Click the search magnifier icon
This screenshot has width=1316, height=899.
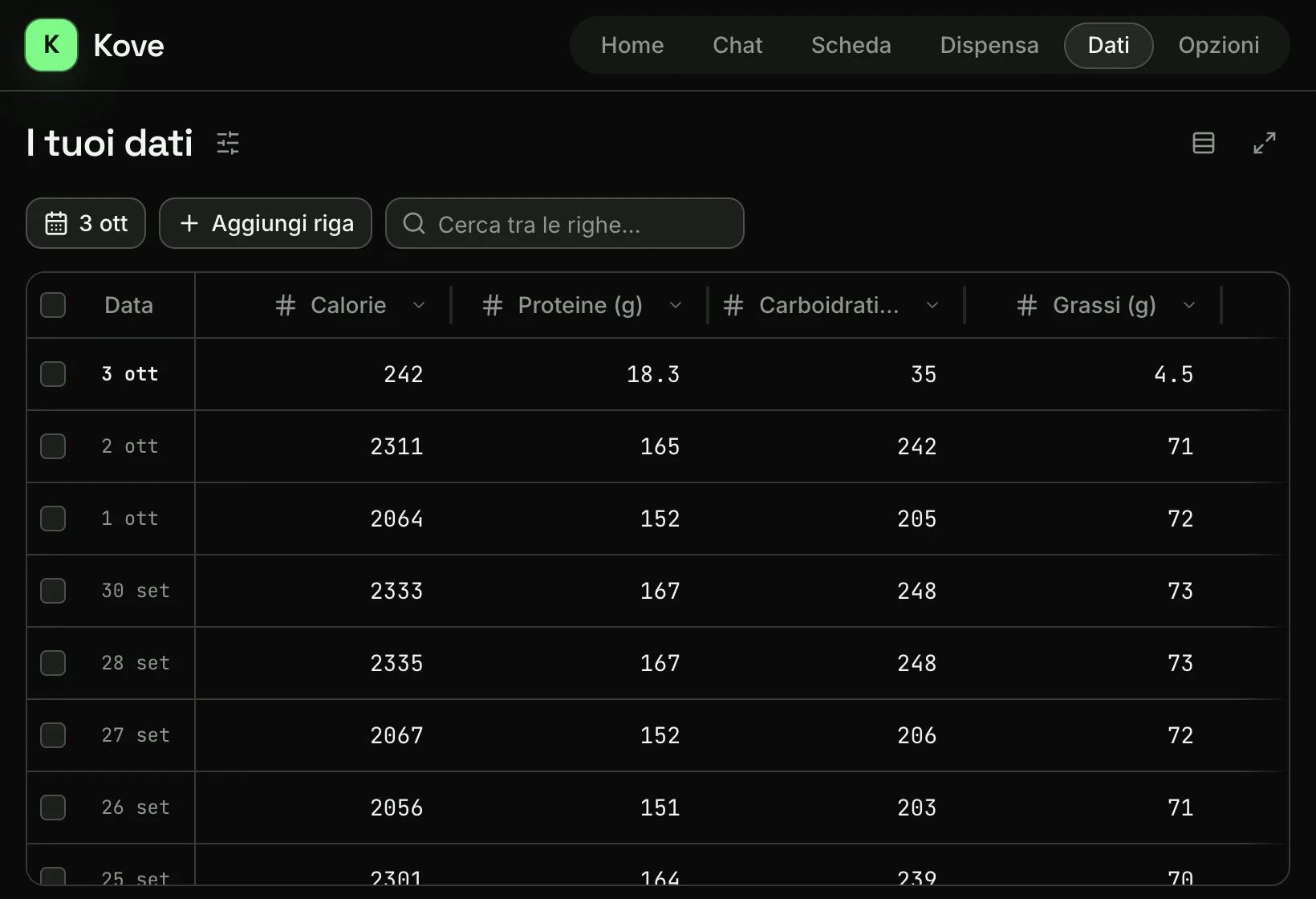click(x=414, y=223)
